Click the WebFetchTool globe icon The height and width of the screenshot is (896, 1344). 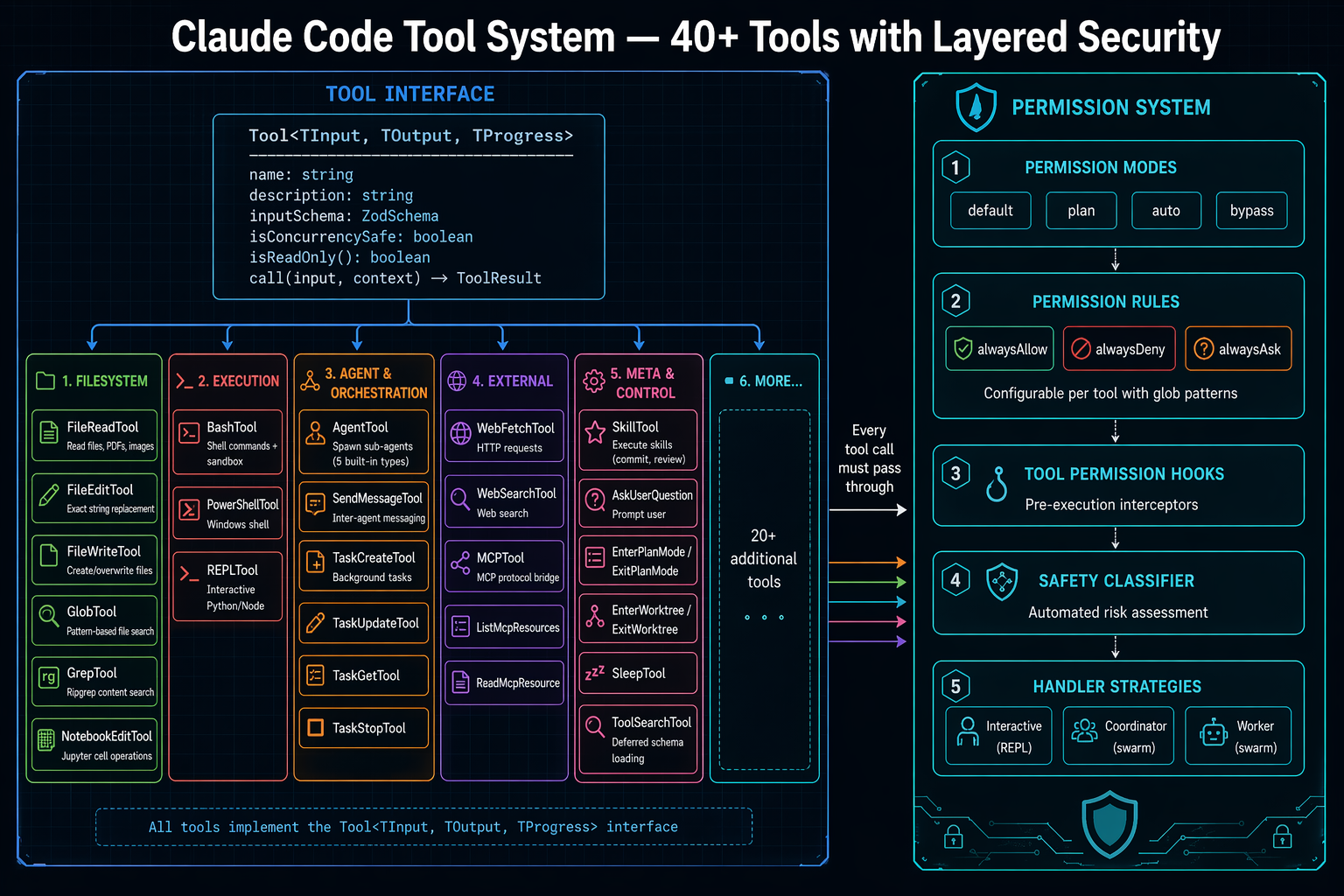[460, 433]
